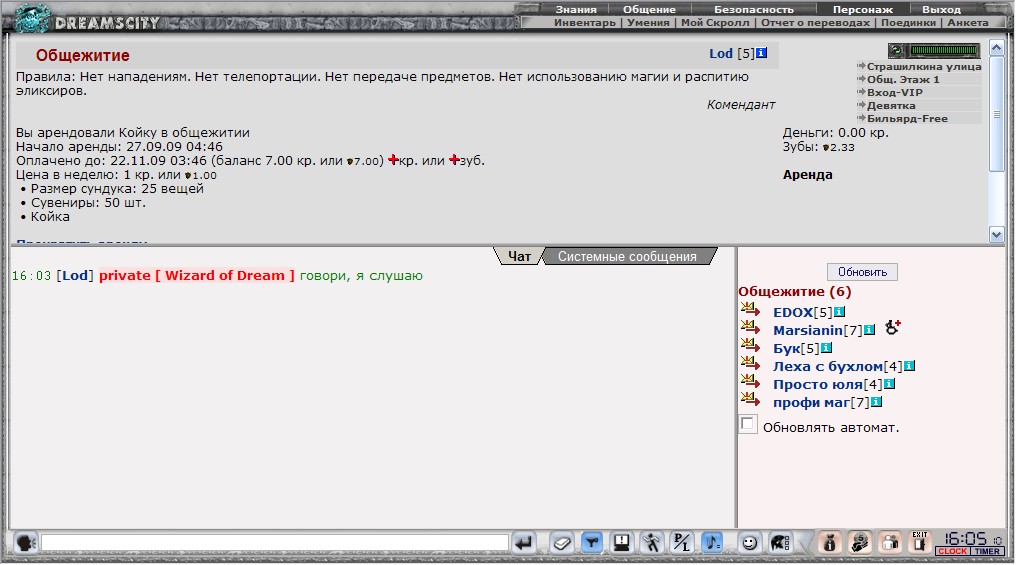The height and width of the screenshot is (565, 1016).
Task: Click private message arrow next to Просто юля
Action: 750,383
